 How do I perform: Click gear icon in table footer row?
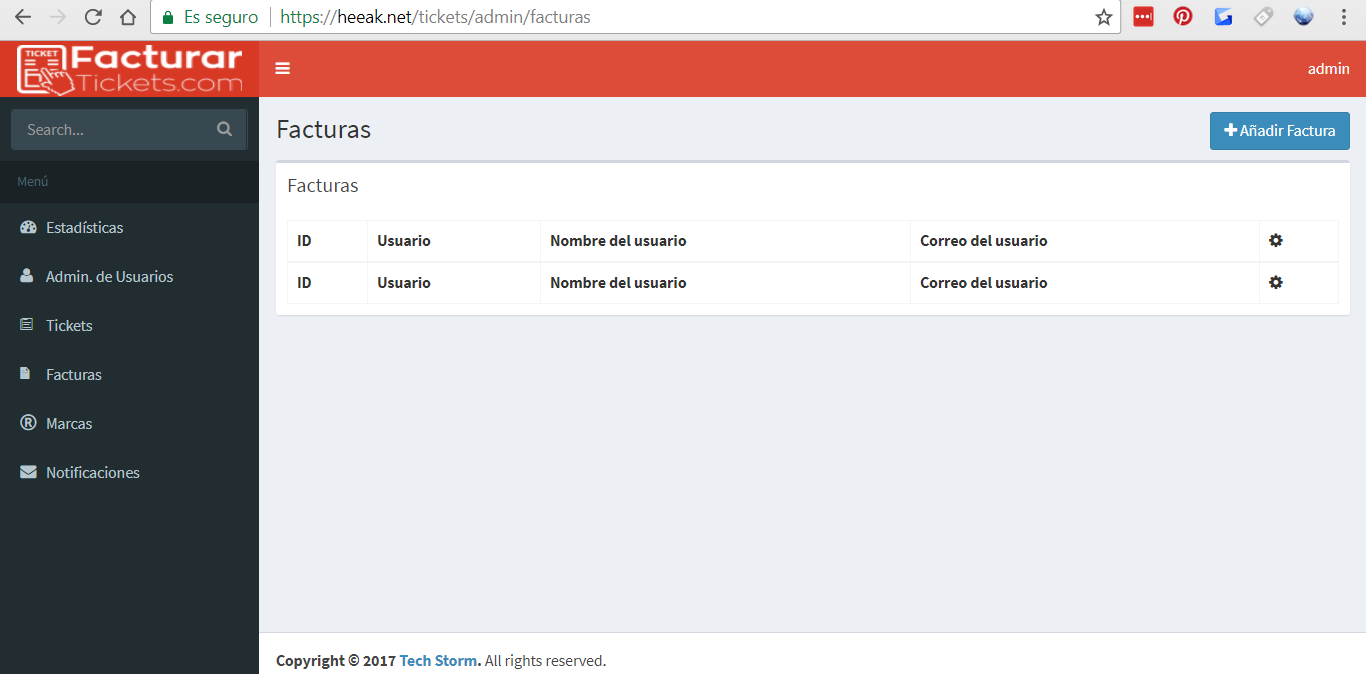(x=1275, y=282)
